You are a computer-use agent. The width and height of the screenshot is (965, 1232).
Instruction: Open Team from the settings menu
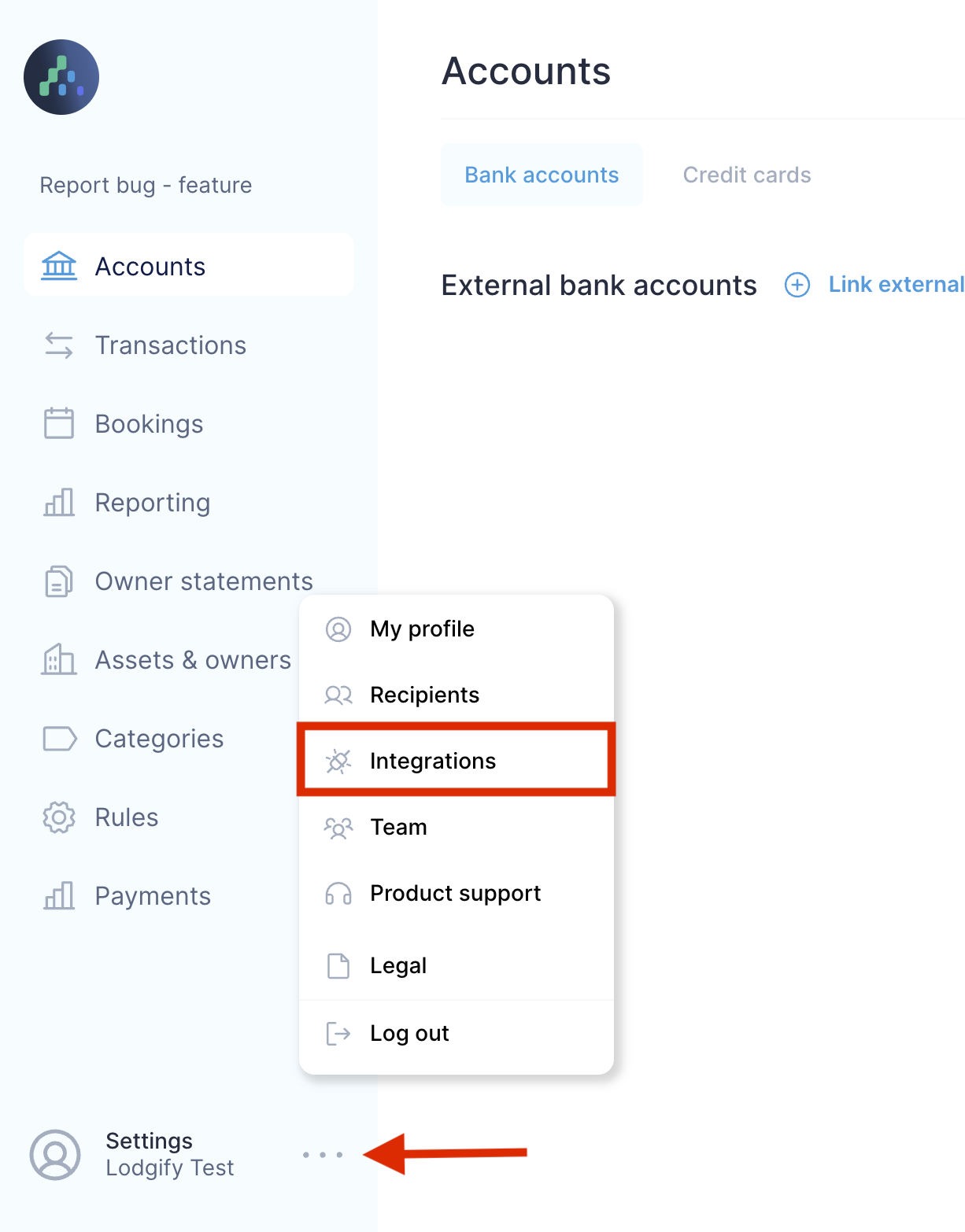point(398,828)
